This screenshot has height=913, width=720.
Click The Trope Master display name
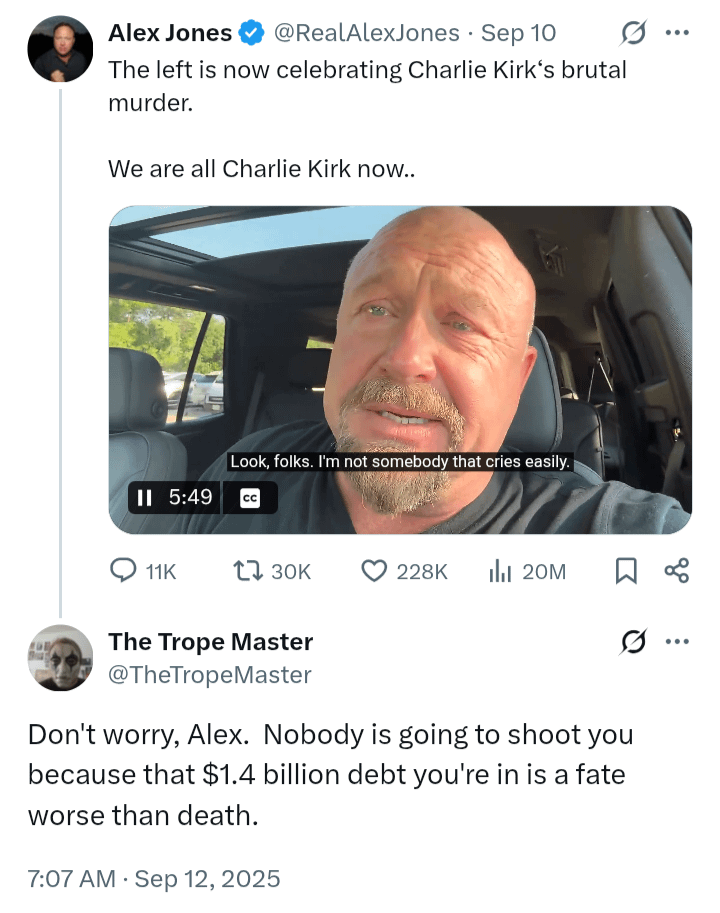point(211,642)
